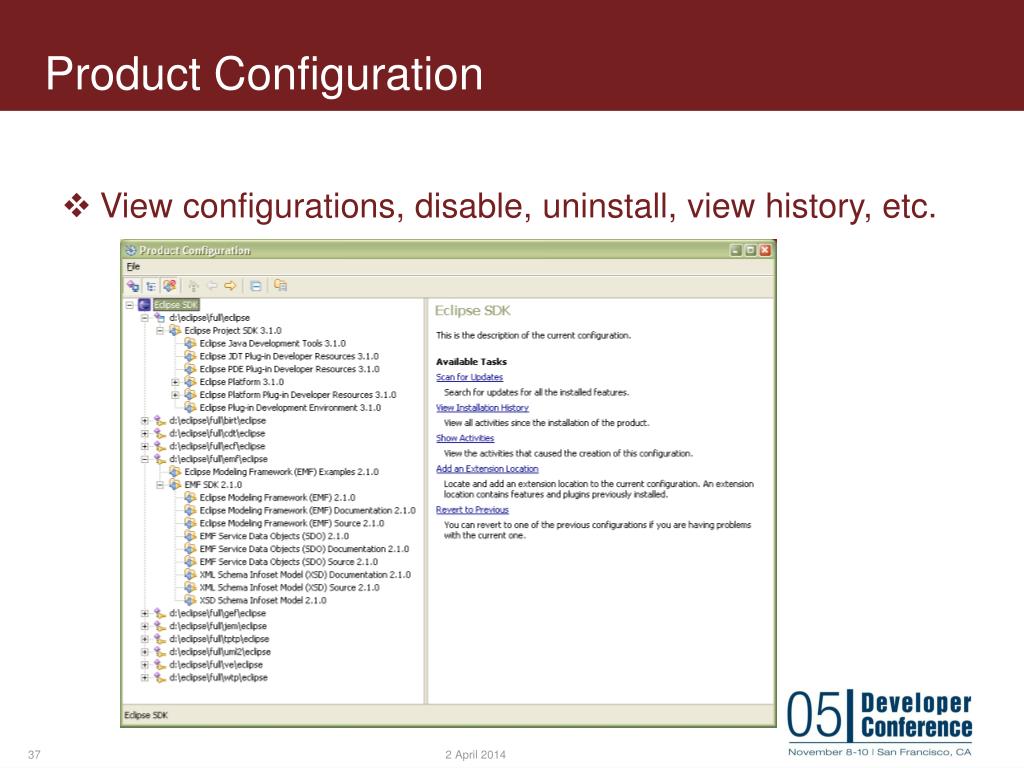The image size is (1024, 768).
Task: Collapse the EMF SDK 2.1.0 node
Action: point(160,485)
